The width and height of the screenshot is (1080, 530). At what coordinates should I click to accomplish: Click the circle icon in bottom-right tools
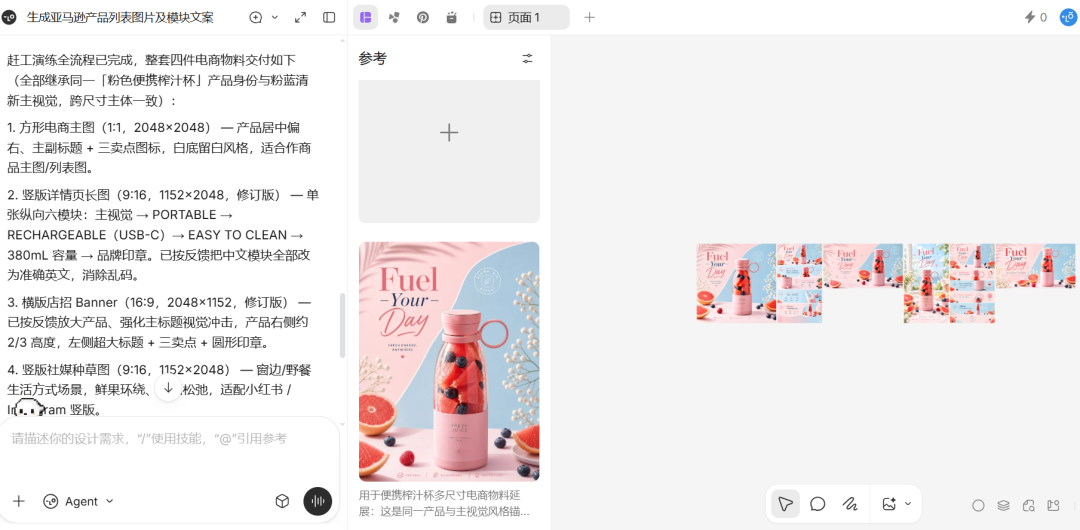click(x=978, y=506)
